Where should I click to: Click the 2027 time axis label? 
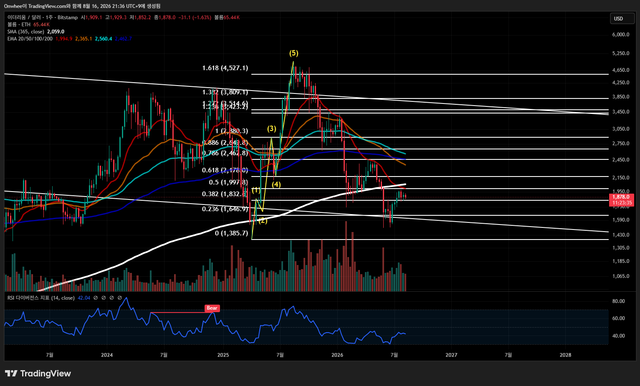point(451,355)
